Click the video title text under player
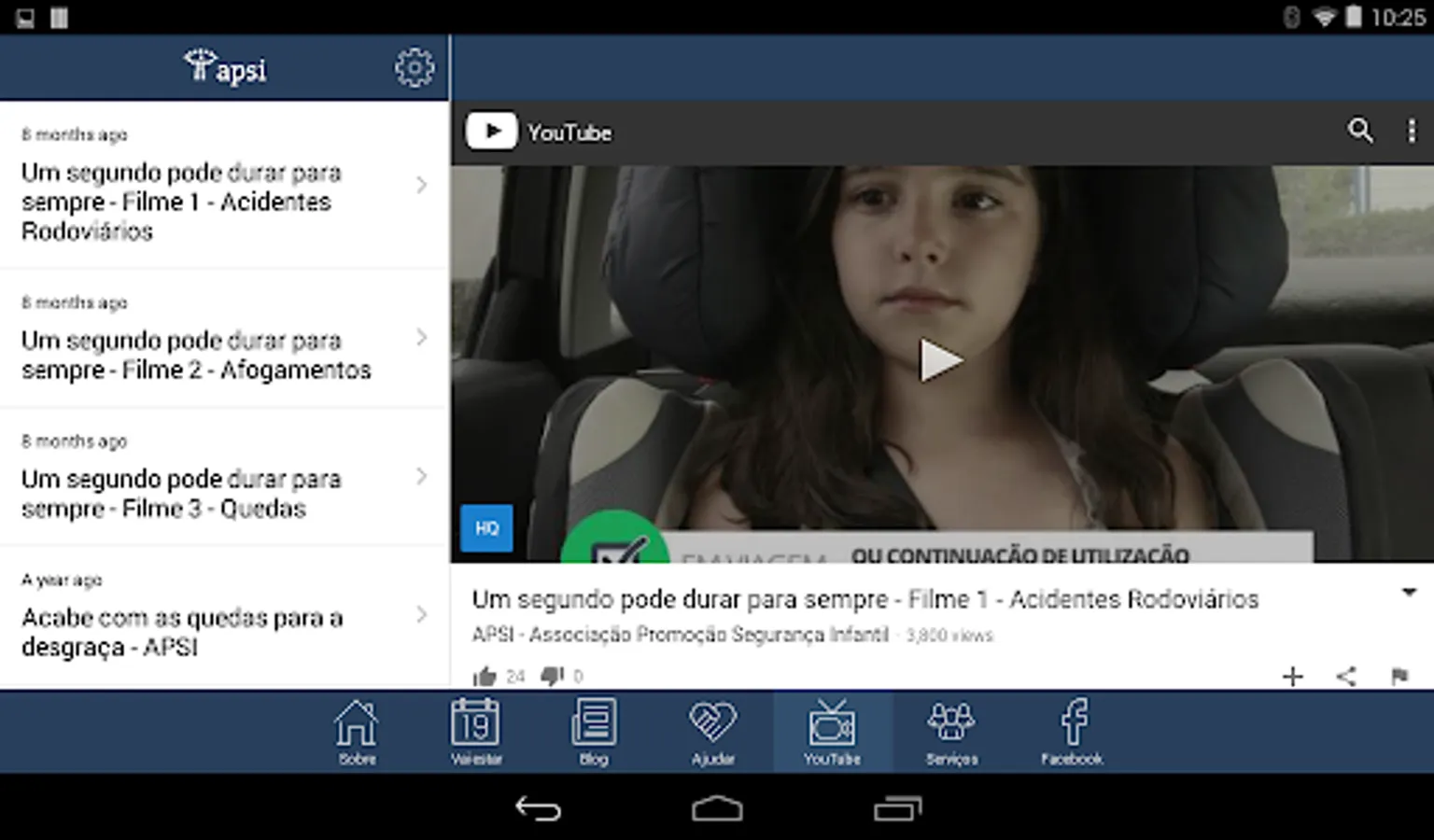Screen dimensions: 1434x840 tap(865, 599)
